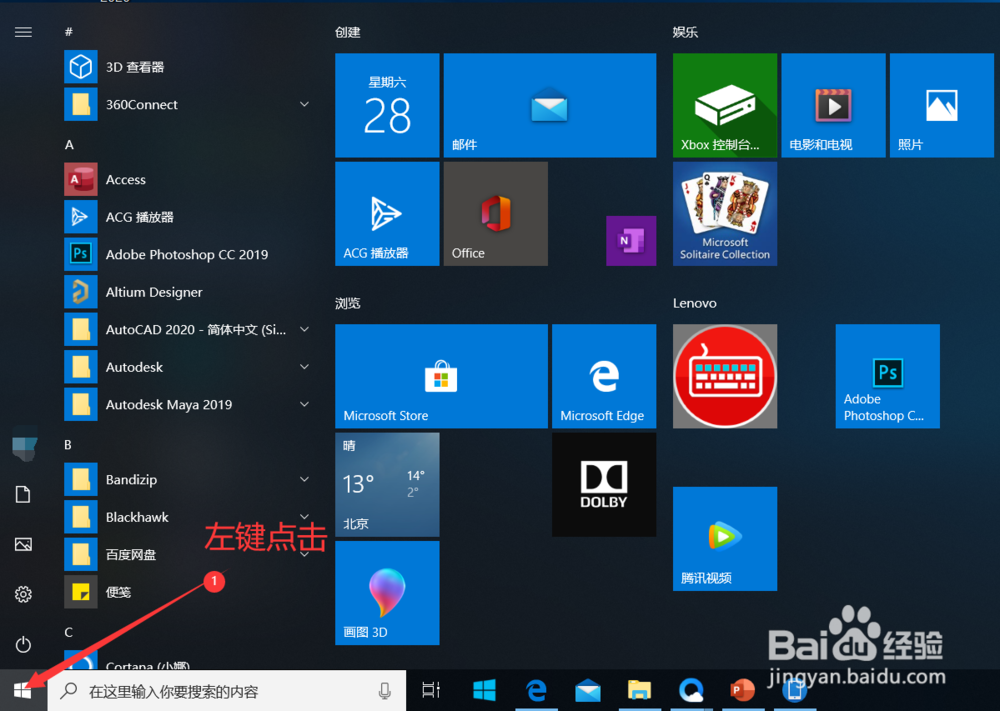Open Pictures icon in left rail

(x=23, y=544)
